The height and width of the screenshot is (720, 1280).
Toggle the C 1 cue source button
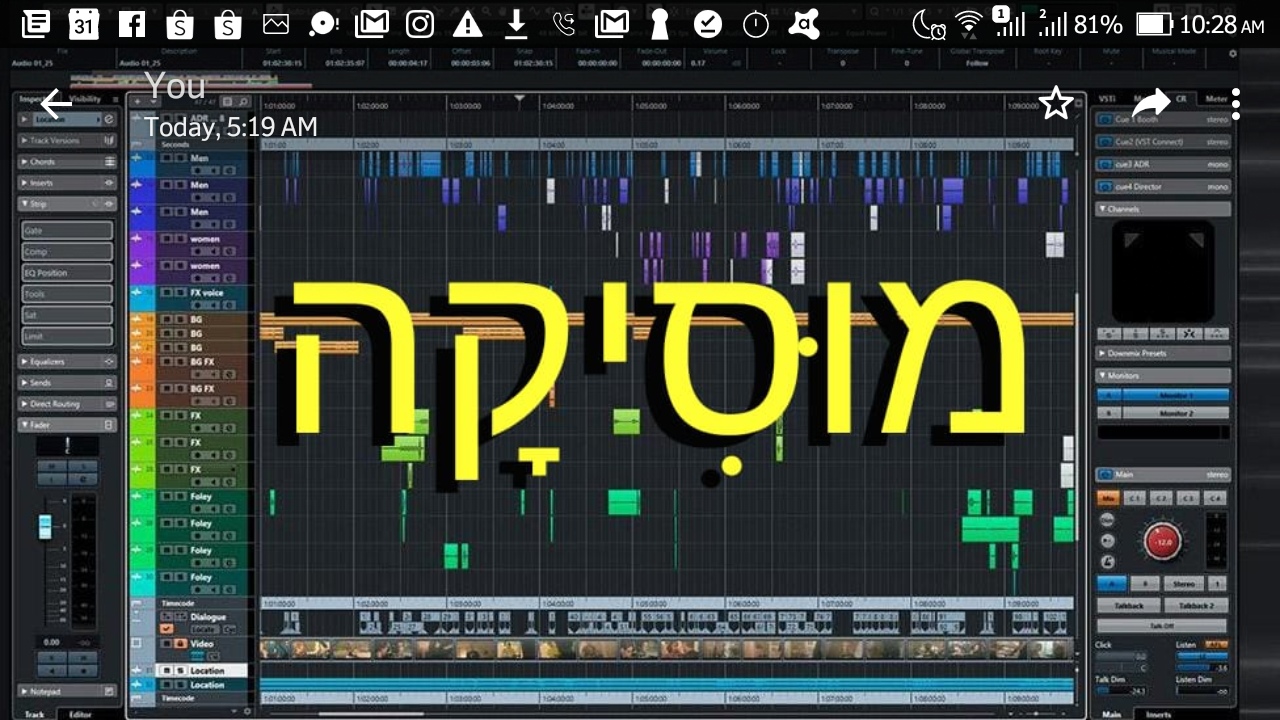coord(1135,498)
